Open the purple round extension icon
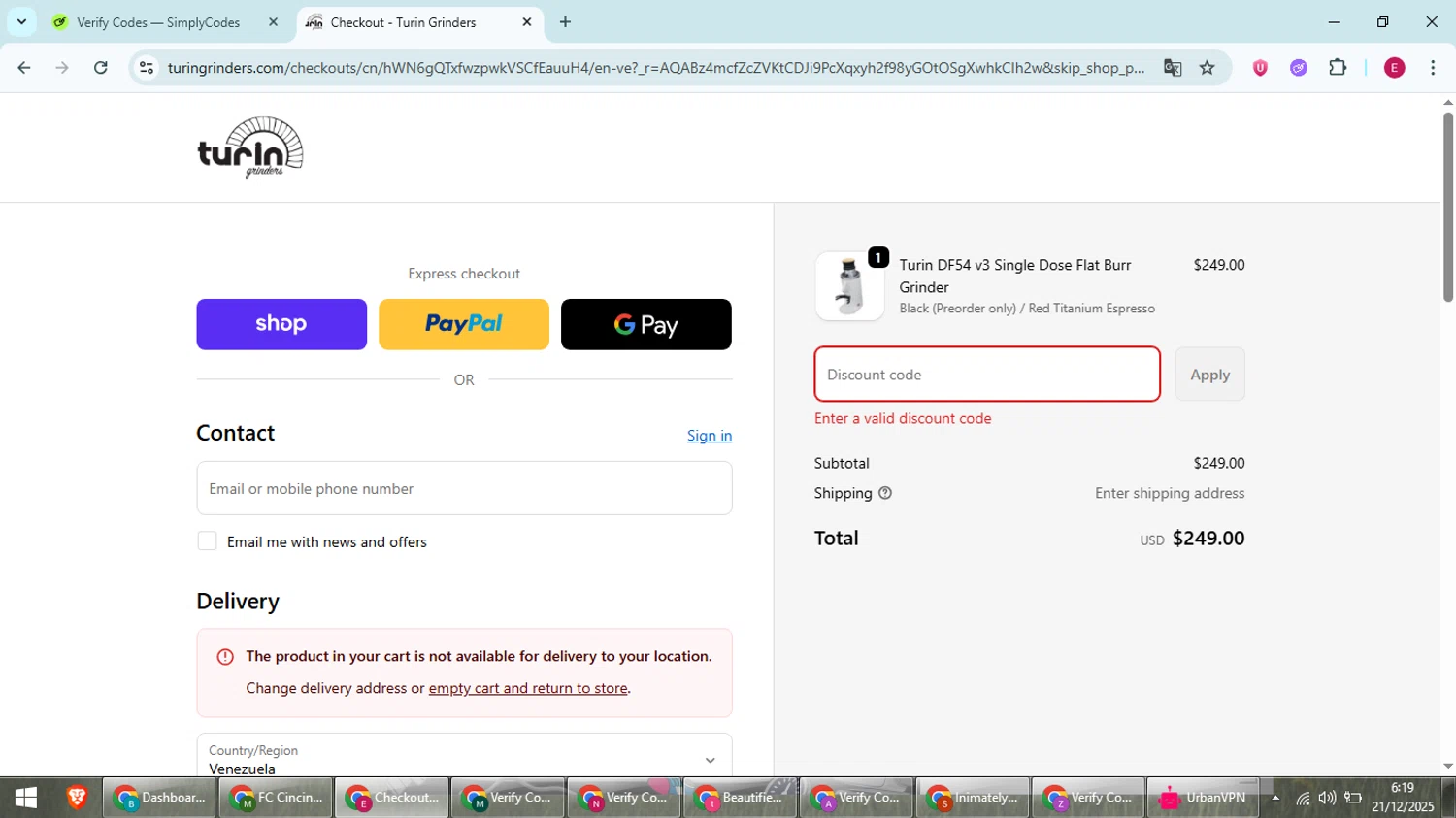Image resolution: width=1456 pixels, height=818 pixels. [1299, 68]
